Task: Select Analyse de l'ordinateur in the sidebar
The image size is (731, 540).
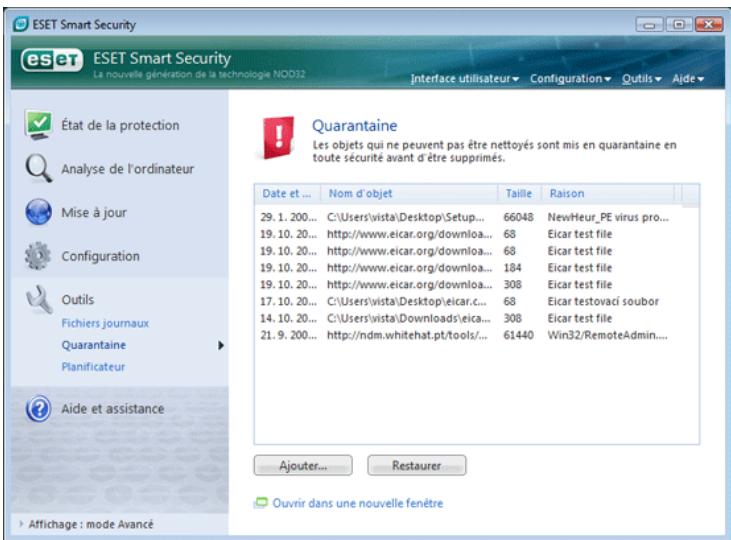Action: pyautogui.click(x=127, y=169)
